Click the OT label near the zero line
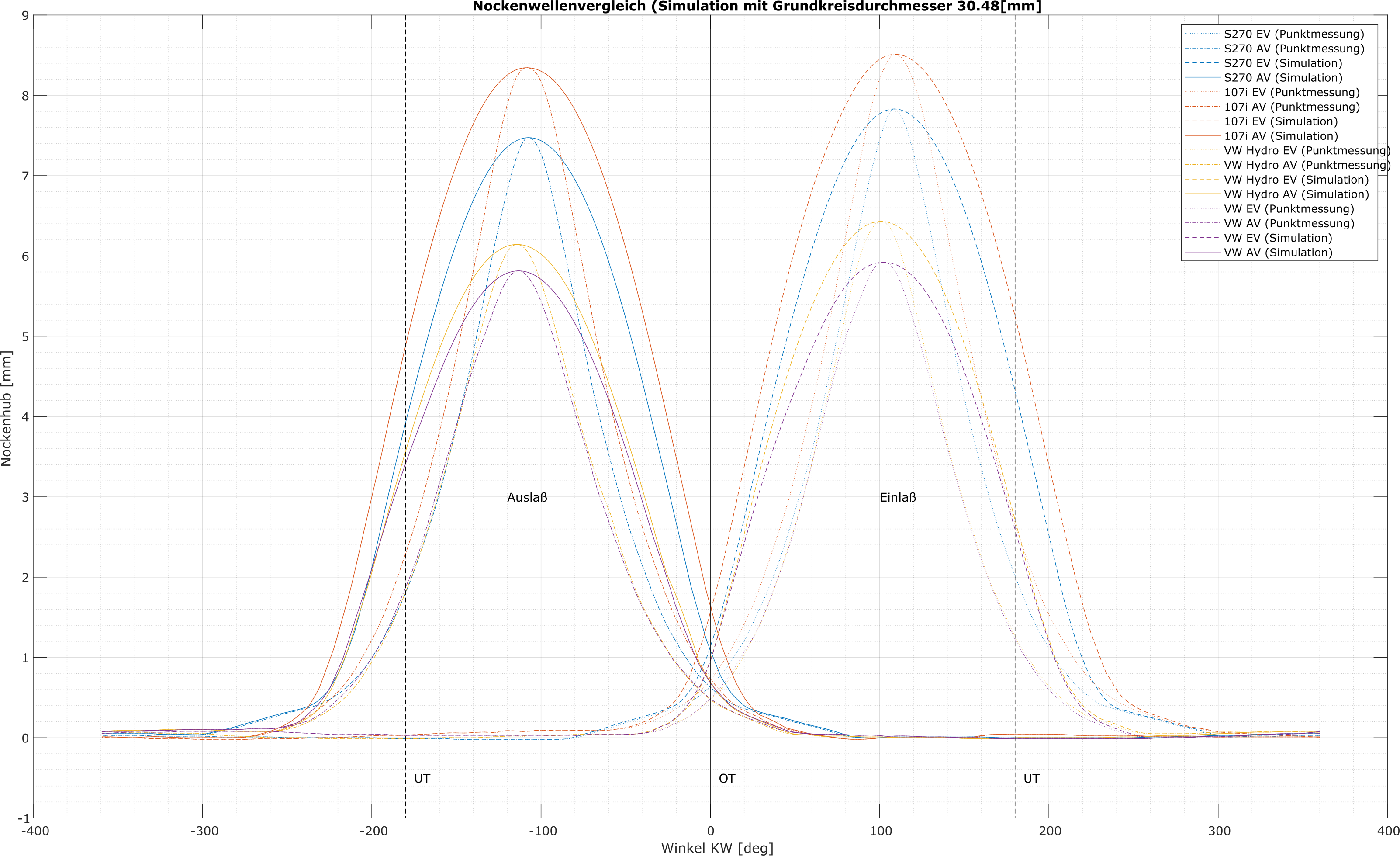The height and width of the screenshot is (856, 1400). (x=727, y=779)
